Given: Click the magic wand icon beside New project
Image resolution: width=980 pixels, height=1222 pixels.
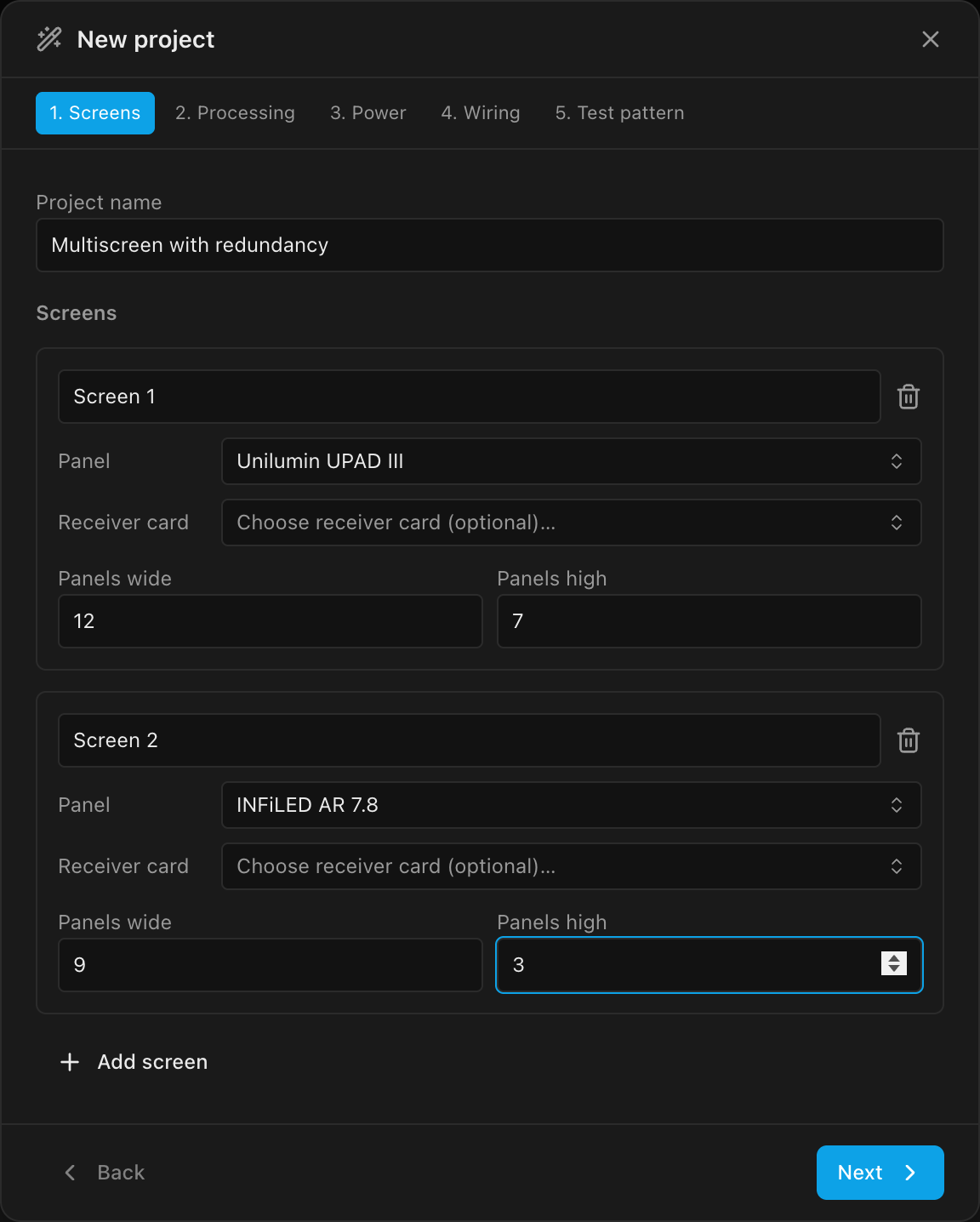Looking at the screenshot, I should (x=49, y=39).
